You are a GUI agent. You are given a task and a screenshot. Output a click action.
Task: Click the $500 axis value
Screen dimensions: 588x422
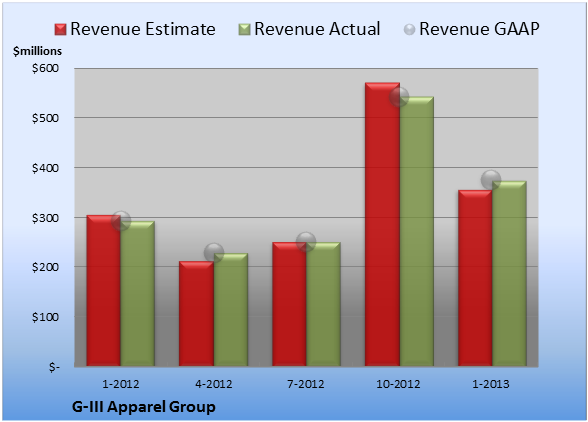point(45,118)
